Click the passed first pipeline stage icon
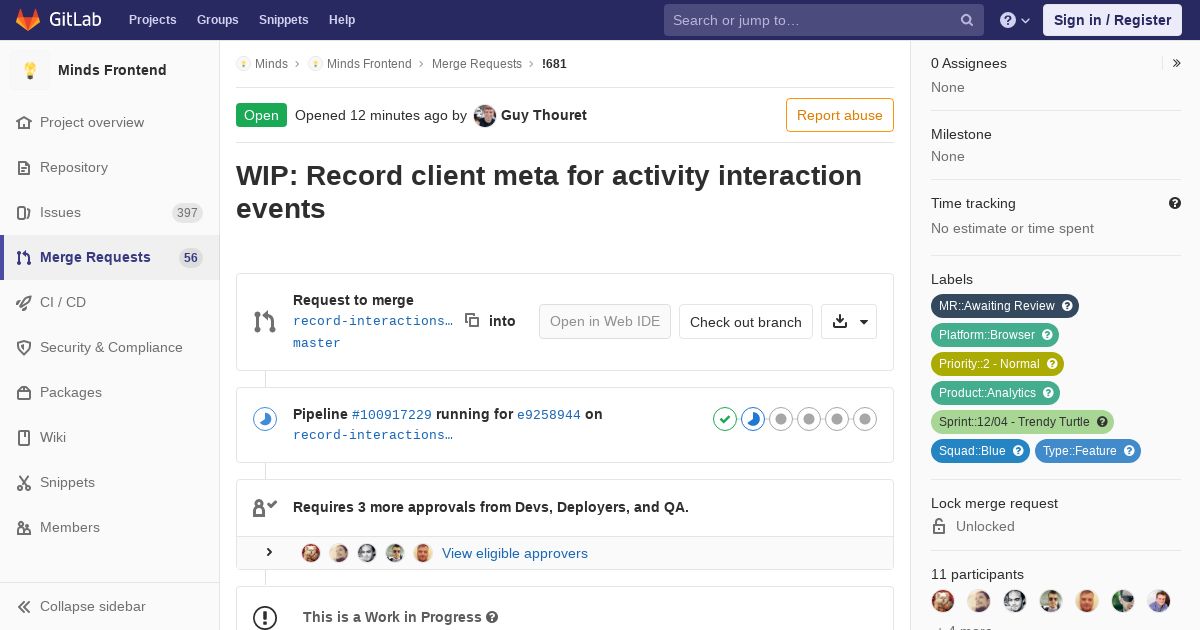Viewport: 1200px width, 630px height. [725, 419]
